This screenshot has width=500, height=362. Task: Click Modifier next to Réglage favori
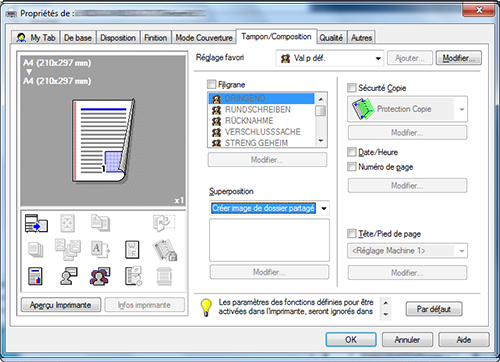click(x=459, y=58)
